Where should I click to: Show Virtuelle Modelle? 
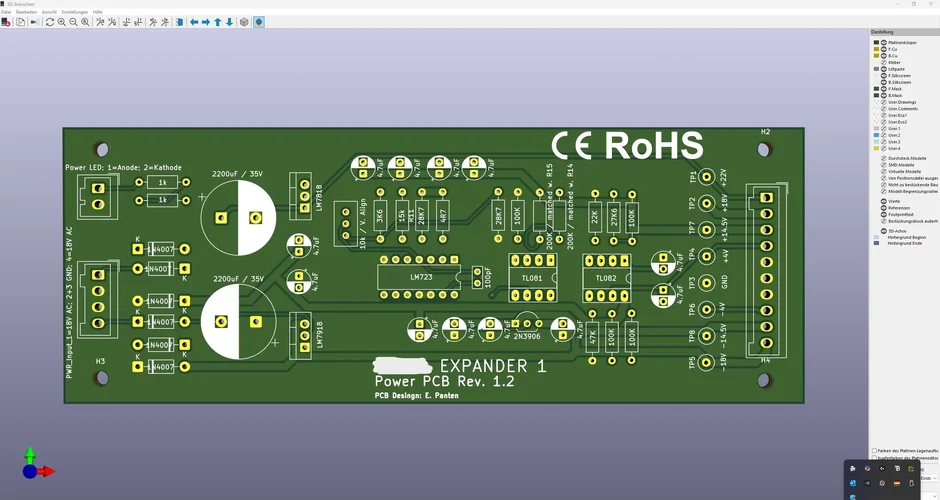click(884, 171)
